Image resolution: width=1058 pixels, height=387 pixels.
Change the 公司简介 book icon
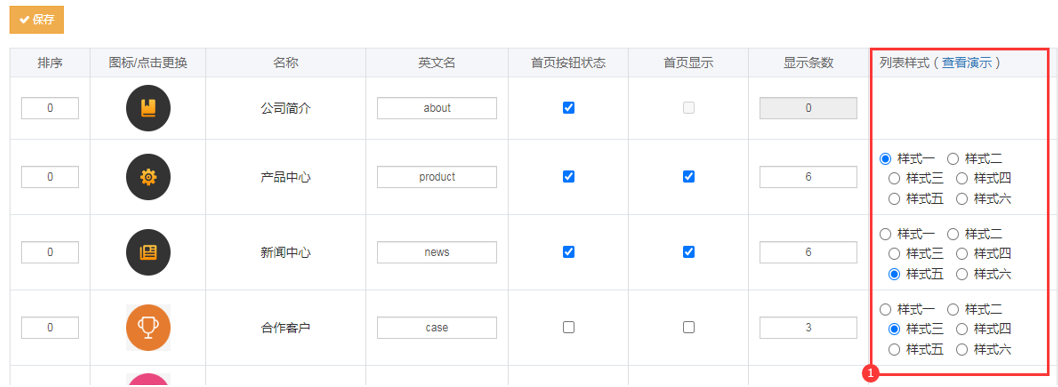pos(148,108)
